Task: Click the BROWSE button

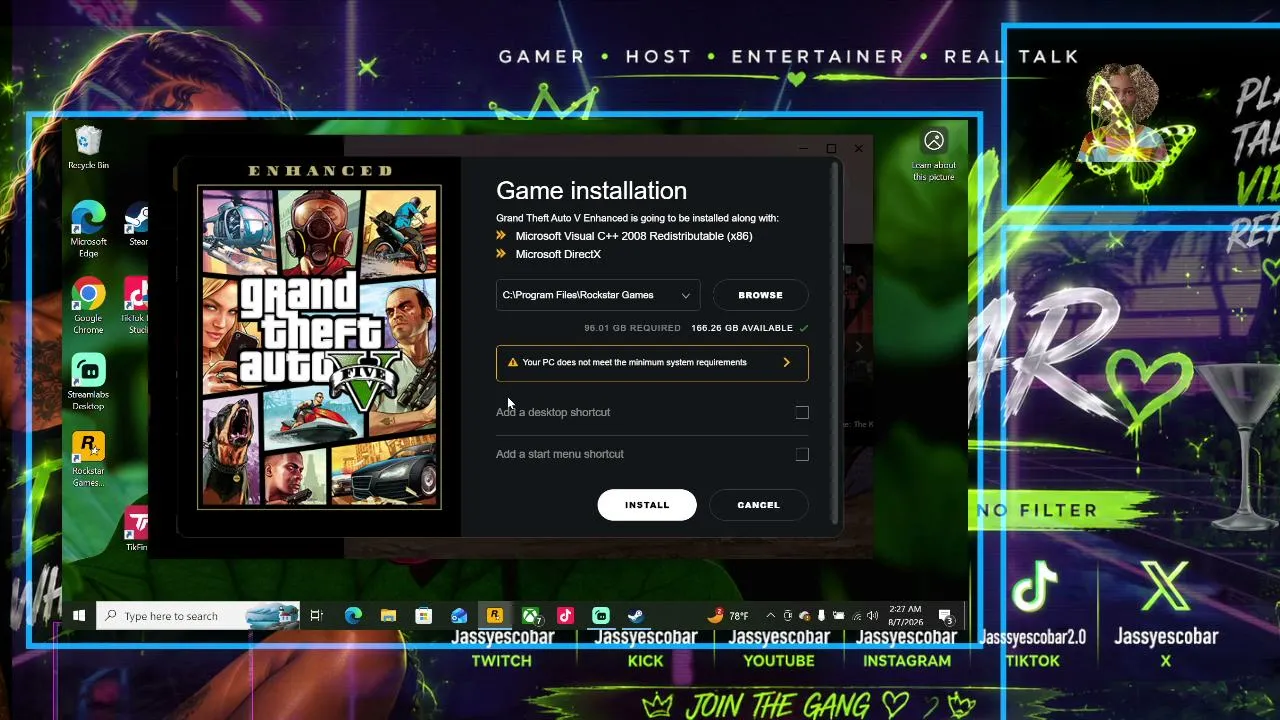Action: [x=760, y=295]
